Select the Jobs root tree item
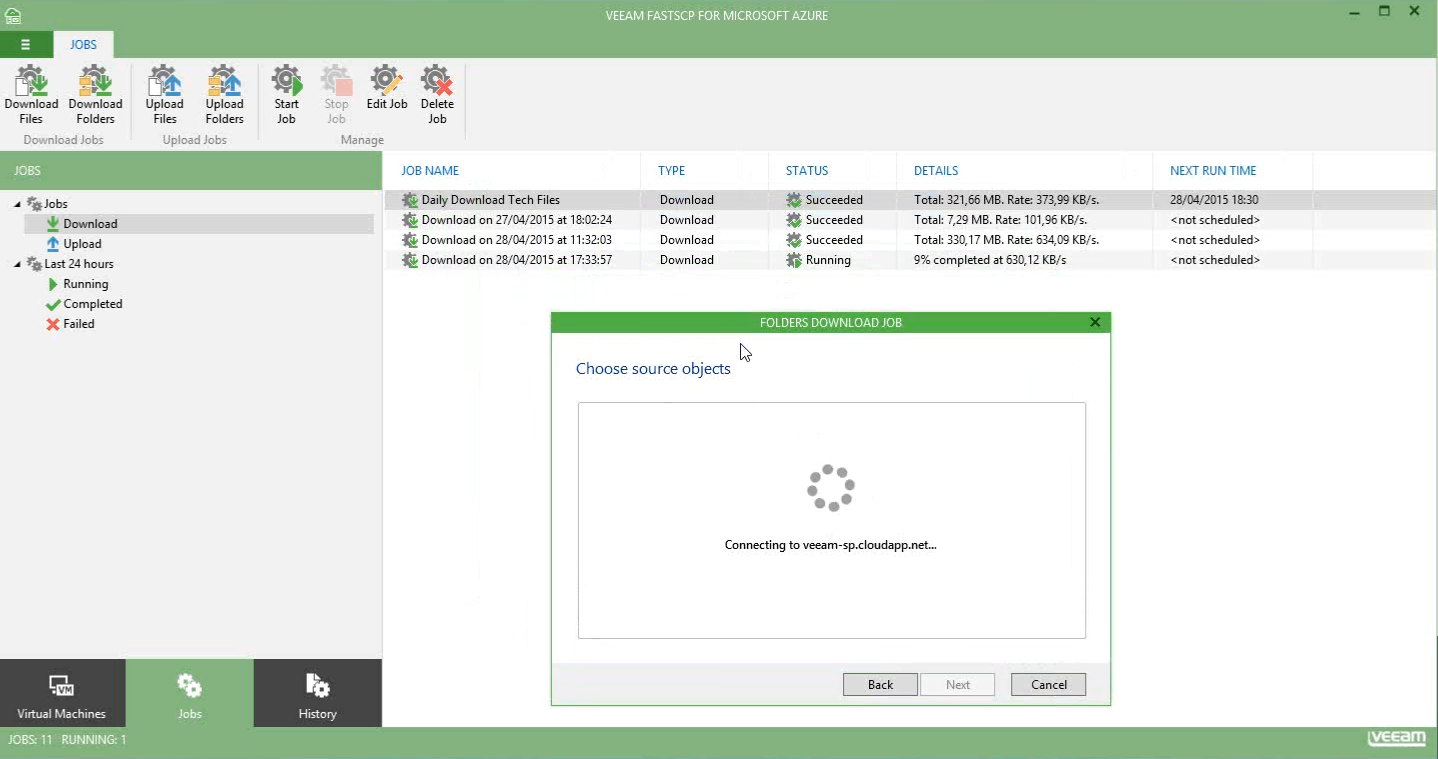The image size is (1438, 759). 56,204
